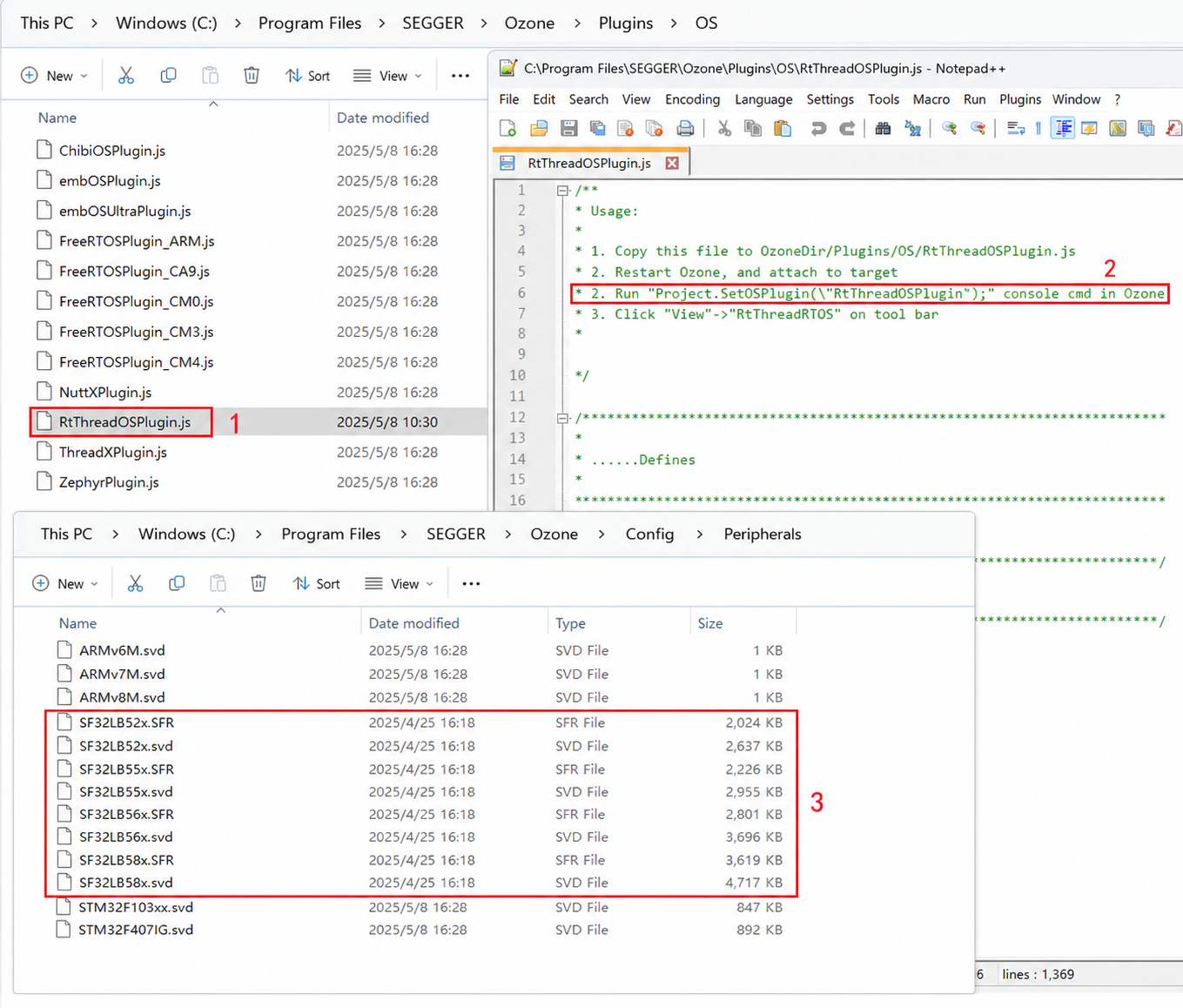1183x1008 pixels.
Task: Click SEGGER in the Plugins OS breadcrumb
Action: tap(433, 24)
